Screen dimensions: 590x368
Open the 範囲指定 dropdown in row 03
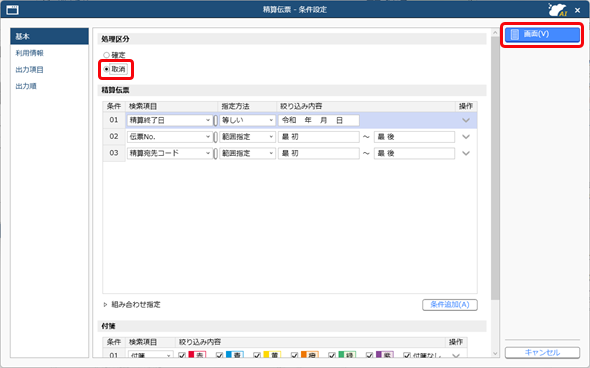pyautogui.click(x=248, y=154)
